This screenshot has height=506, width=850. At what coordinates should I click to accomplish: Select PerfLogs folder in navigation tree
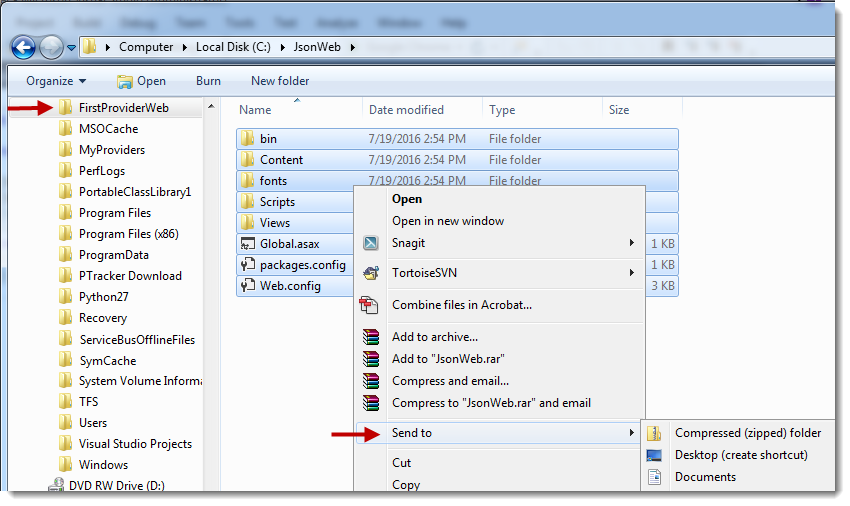tap(102, 171)
